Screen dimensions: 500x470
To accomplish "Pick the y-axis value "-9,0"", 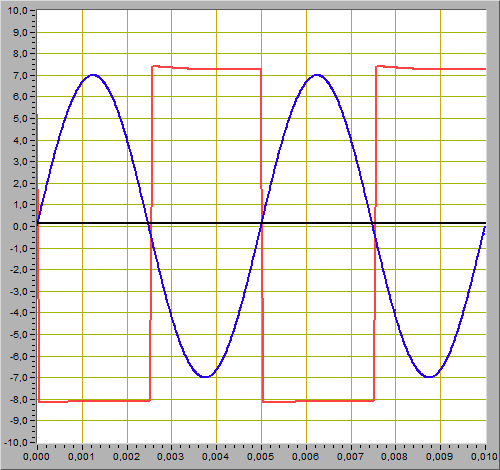I will click(x=19, y=421).
